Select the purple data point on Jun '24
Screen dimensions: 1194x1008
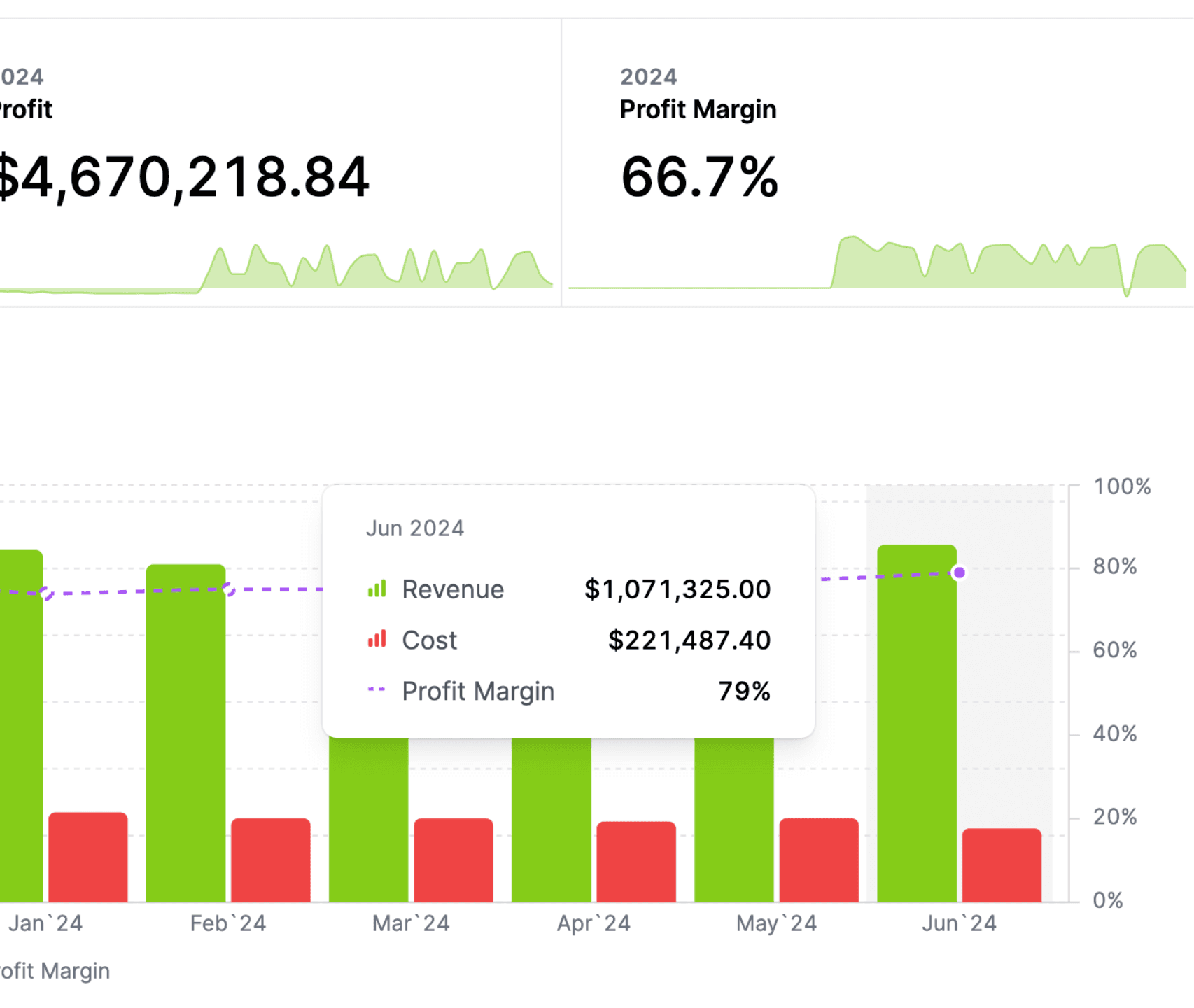[x=958, y=572]
